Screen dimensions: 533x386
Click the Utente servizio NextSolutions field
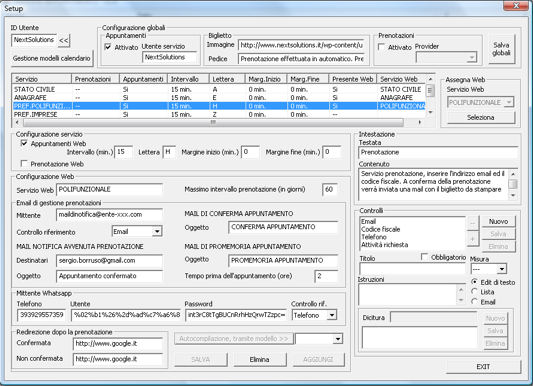(169, 57)
